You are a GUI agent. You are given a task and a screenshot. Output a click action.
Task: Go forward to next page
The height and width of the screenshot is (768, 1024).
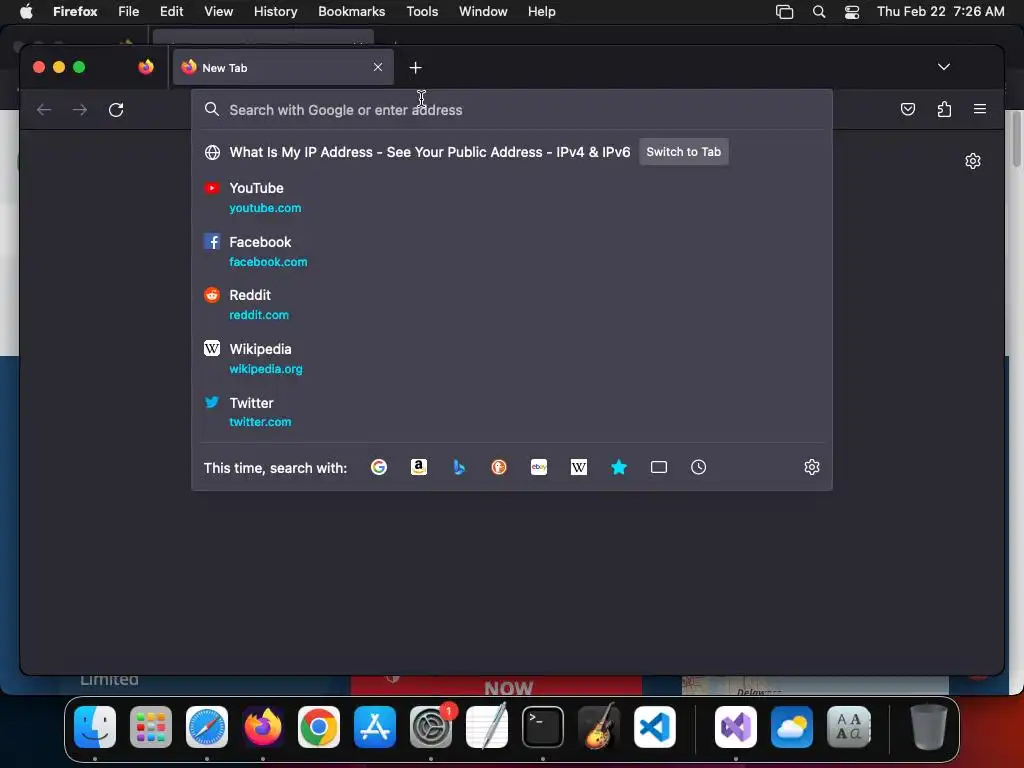(80, 110)
